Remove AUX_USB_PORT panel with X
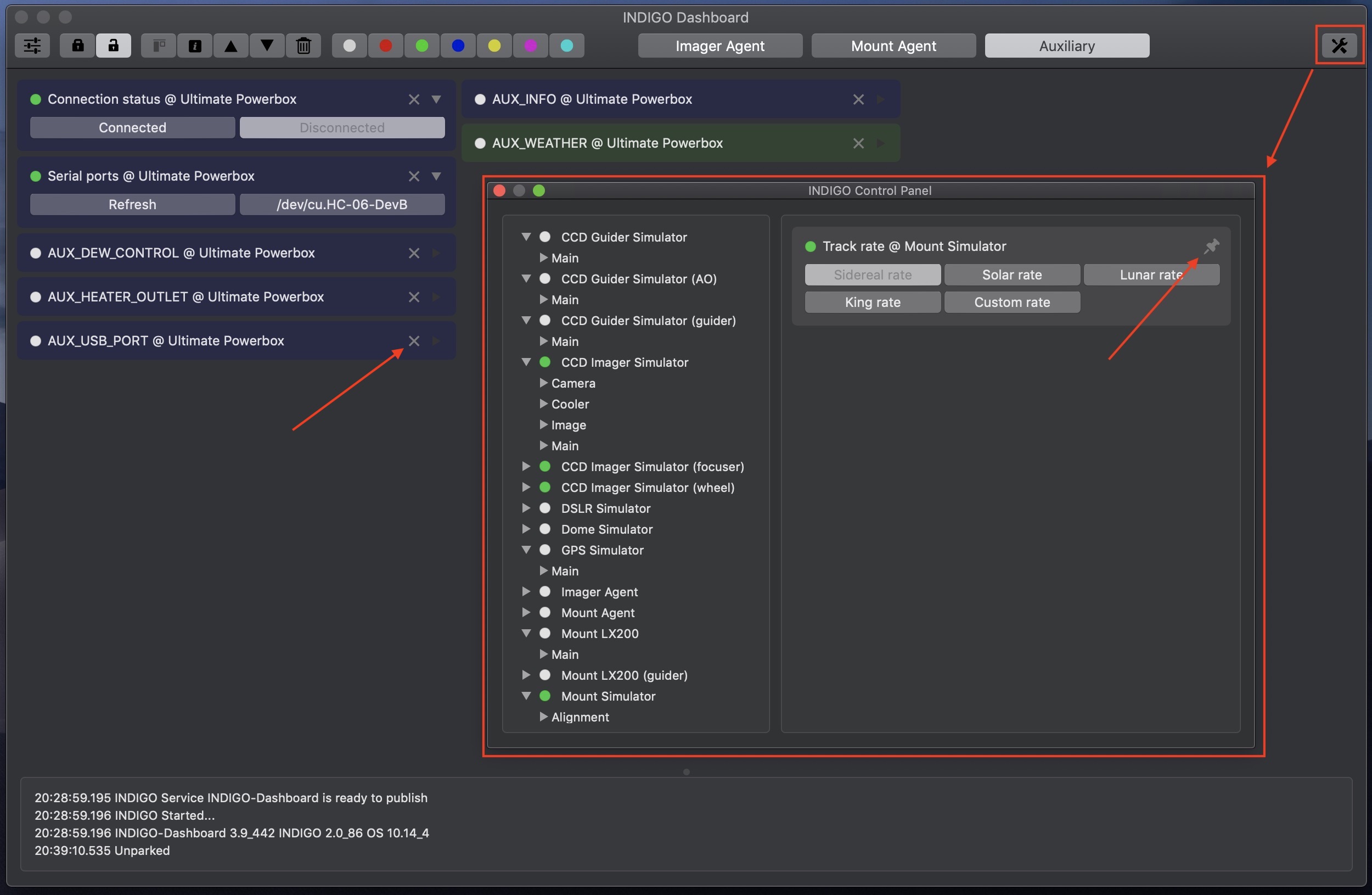1372x895 pixels. 414,340
